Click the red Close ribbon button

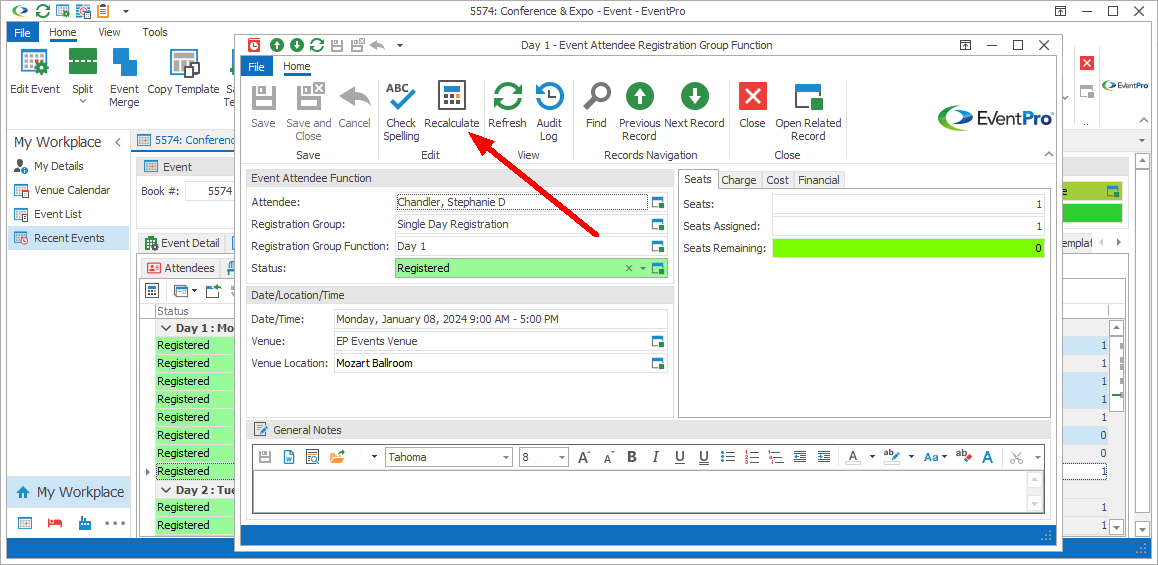point(753,105)
